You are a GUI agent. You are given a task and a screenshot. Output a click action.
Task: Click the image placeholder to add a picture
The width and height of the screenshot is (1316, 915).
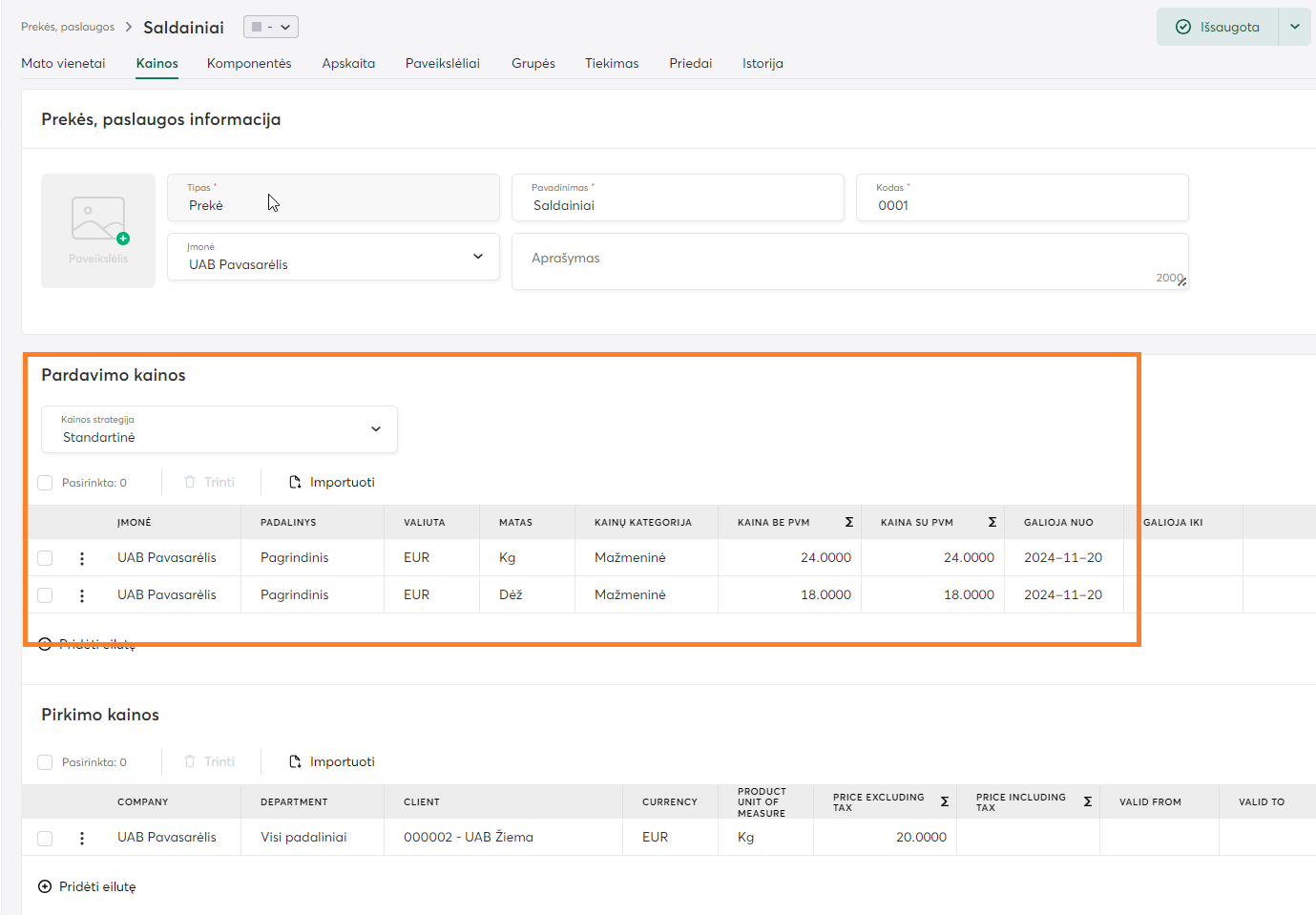(x=98, y=230)
